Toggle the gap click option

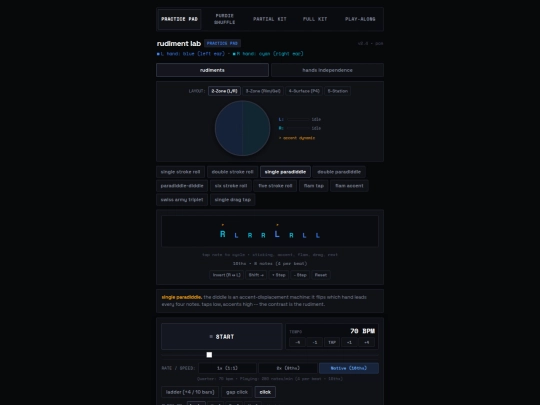(x=237, y=392)
